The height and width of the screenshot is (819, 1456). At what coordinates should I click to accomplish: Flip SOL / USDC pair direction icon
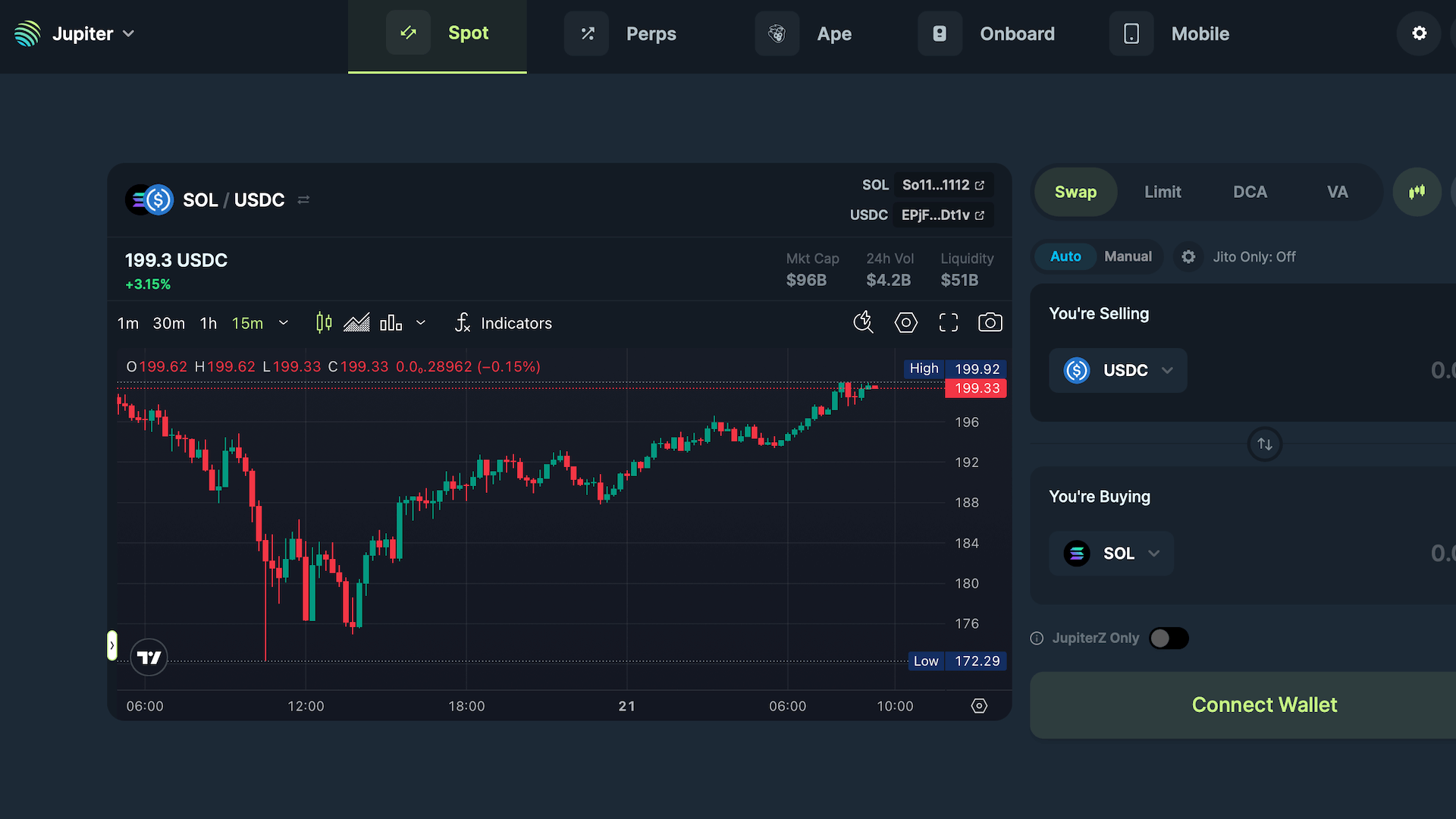[303, 199]
